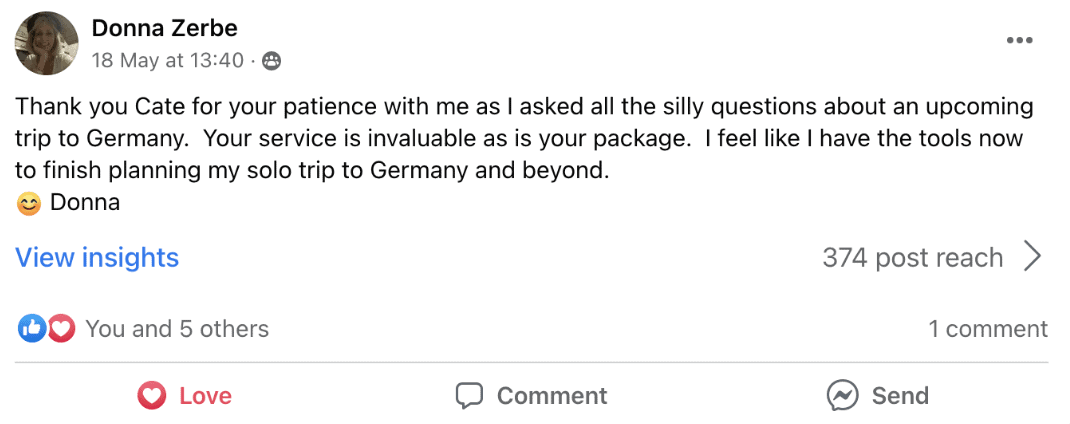
Task: Click the blue thumbs-up reaction icon
Action: pos(32,328)
